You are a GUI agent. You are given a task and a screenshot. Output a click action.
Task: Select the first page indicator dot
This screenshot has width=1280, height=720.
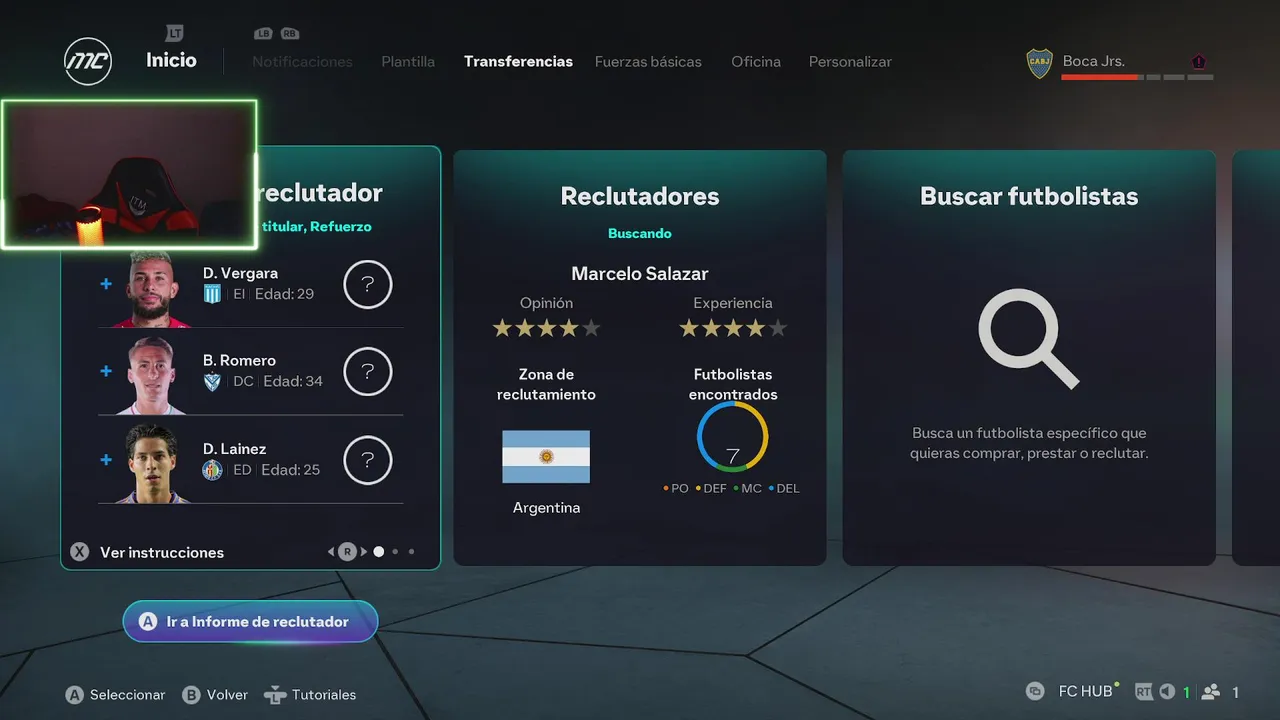[379, 551]
